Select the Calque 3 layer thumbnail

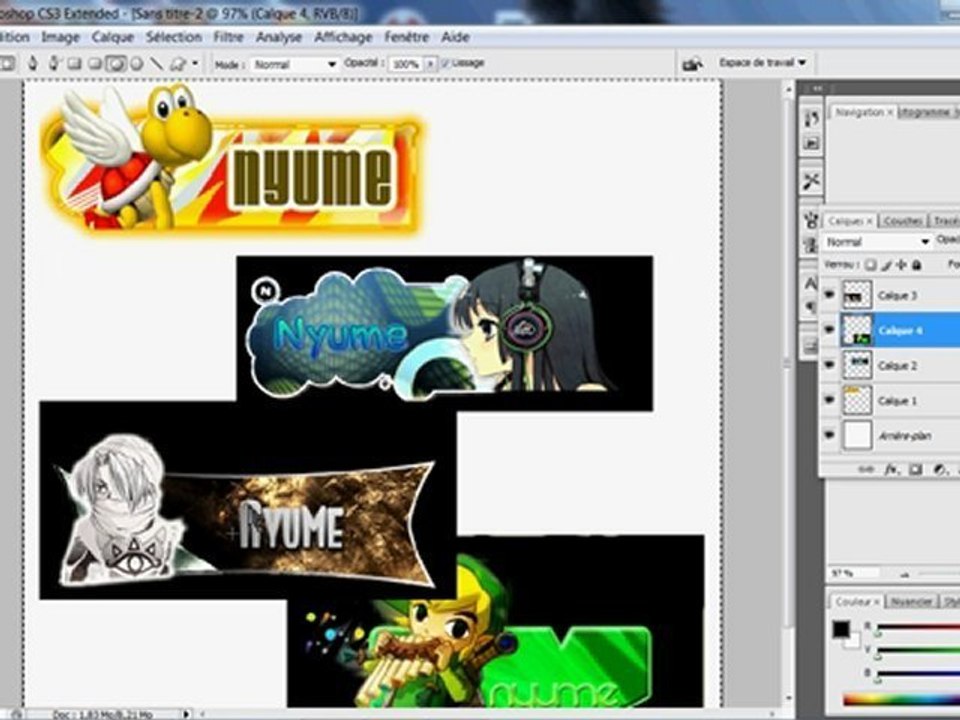tap(857, 295)
